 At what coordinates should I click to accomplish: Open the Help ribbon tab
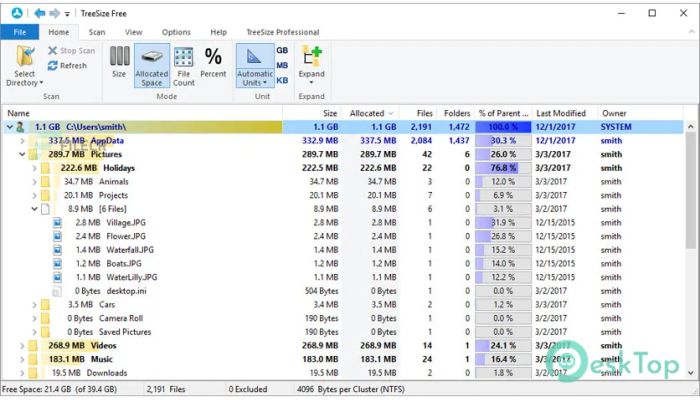click(218, 32)
